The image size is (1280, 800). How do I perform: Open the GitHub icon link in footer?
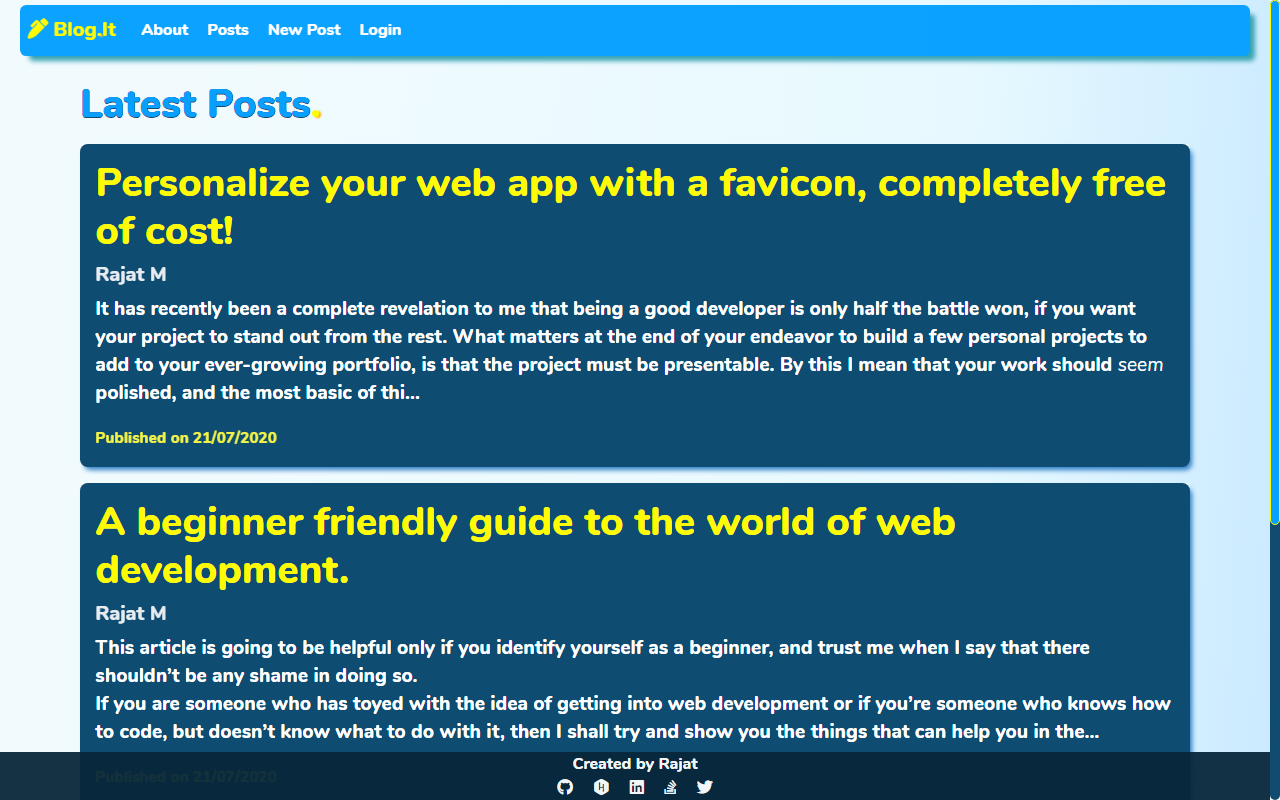click(565, 787)
